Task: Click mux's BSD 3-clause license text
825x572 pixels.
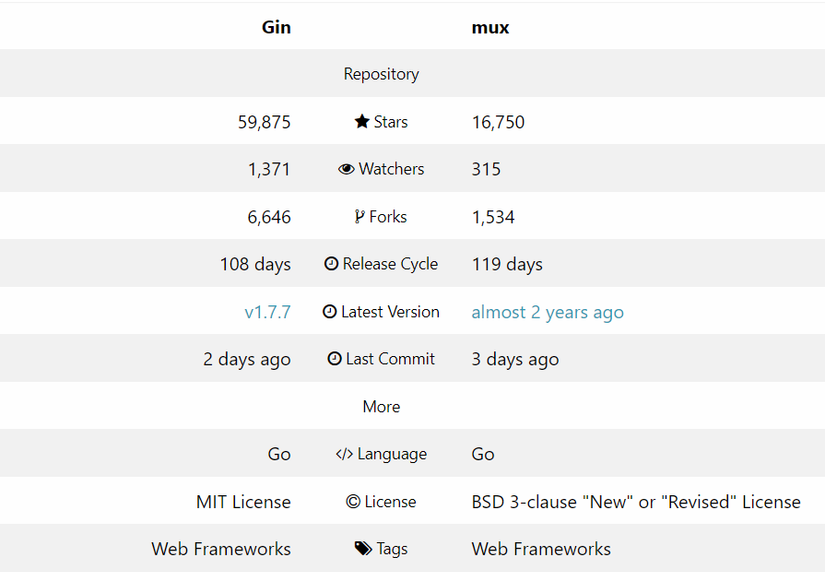Action: [x=636, y=502]
